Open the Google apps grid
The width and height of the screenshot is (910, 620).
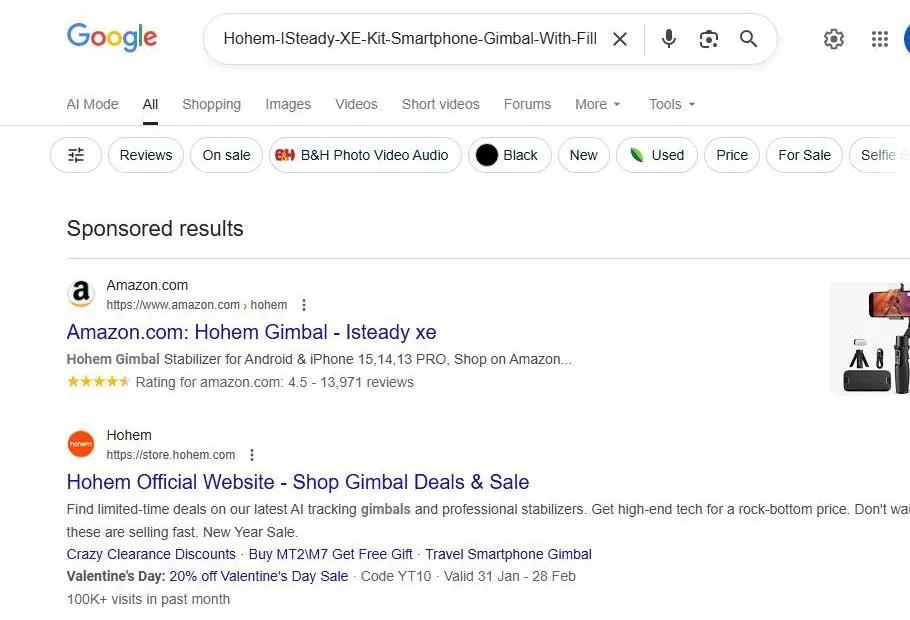pos(879,39)
